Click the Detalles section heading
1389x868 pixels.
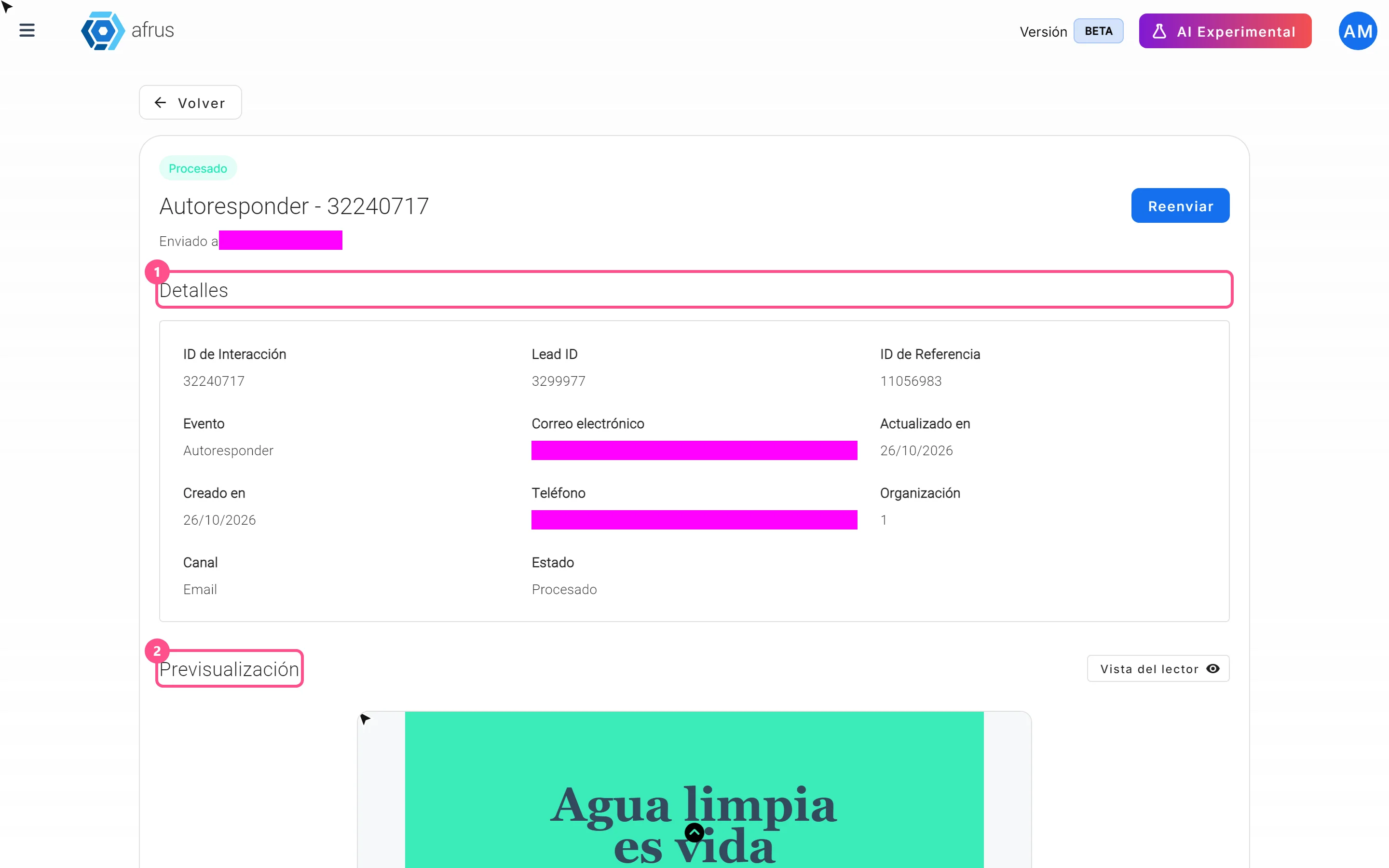click(193, 290)
